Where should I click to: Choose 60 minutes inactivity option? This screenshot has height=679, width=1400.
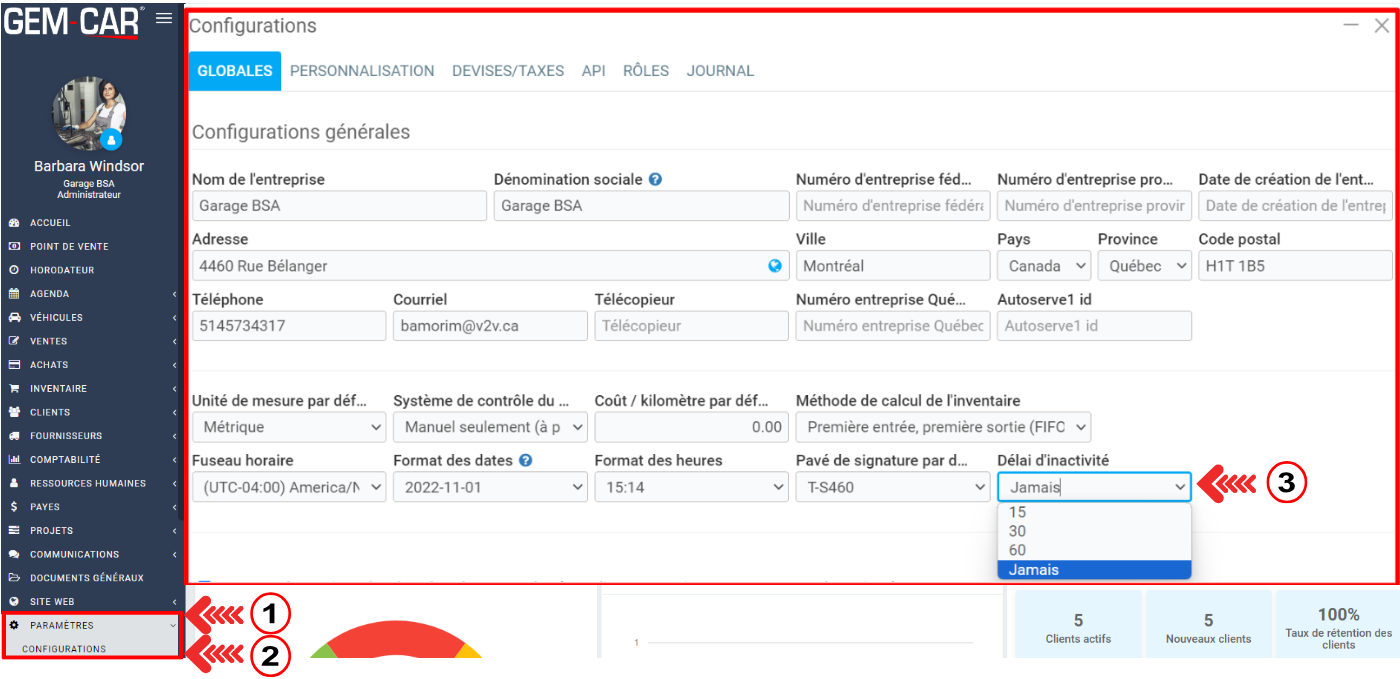point(1018,550)
